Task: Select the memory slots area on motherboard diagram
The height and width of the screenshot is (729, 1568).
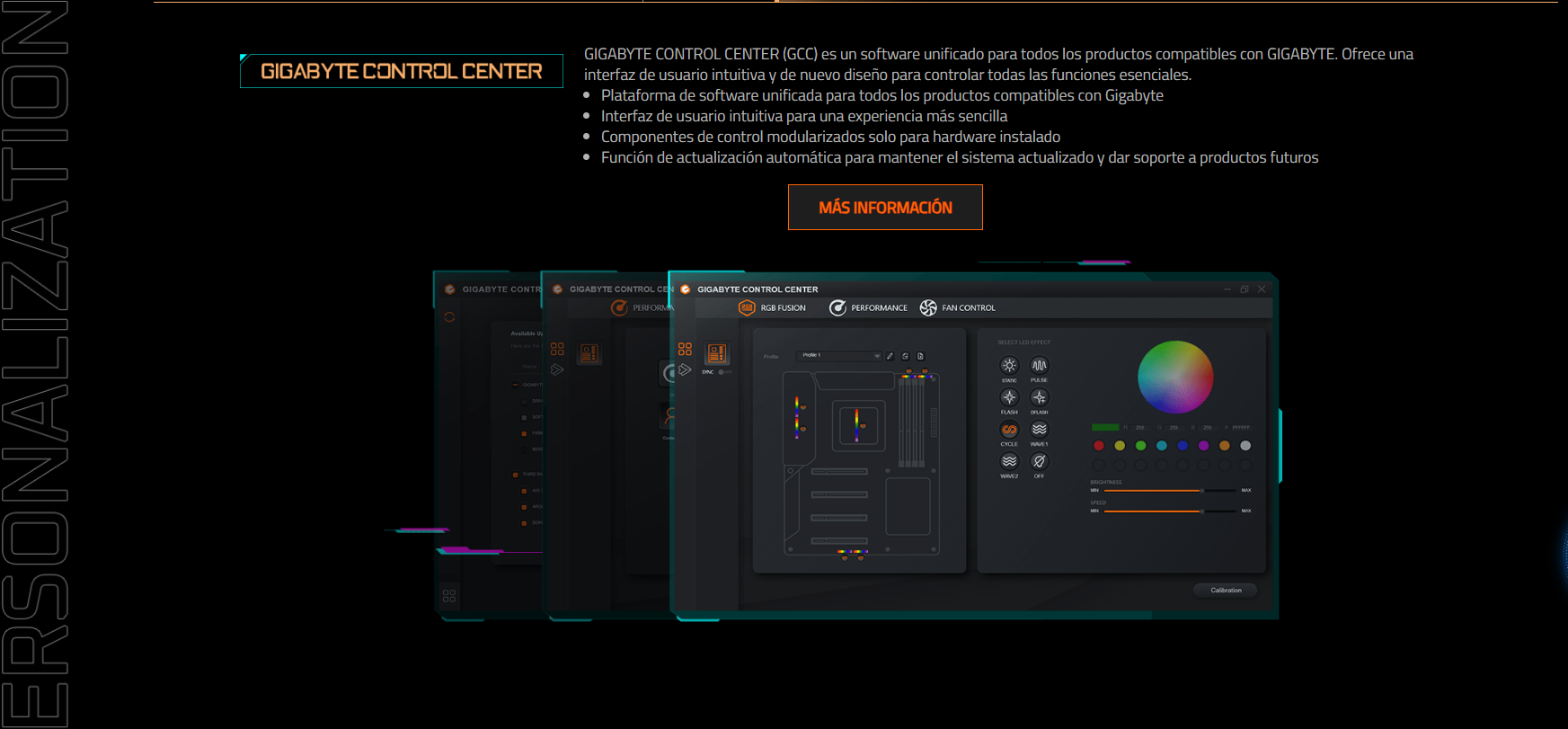Action: tap(913, 421)
